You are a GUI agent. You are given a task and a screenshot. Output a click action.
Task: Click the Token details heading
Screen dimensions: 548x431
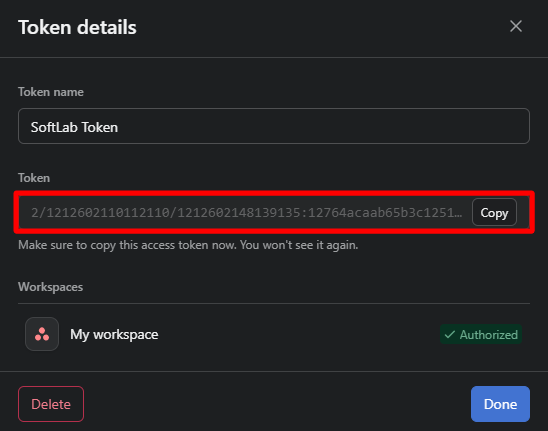click(x=77, y=27)
